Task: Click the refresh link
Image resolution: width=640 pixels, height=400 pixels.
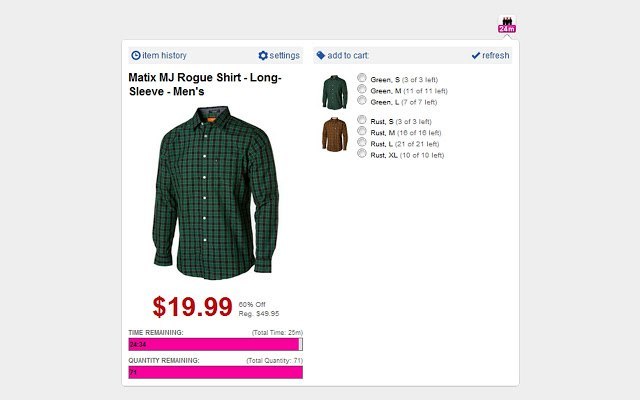Action: [x=496, y=56]
